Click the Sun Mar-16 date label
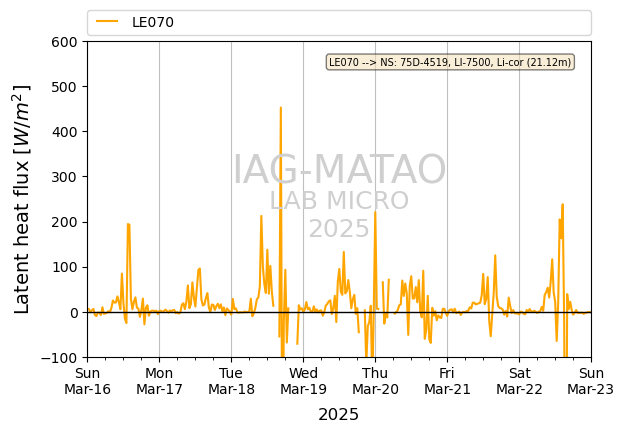The height and width of the screenshot is (433, 625). pyautogui.click(x=87, y=381)
